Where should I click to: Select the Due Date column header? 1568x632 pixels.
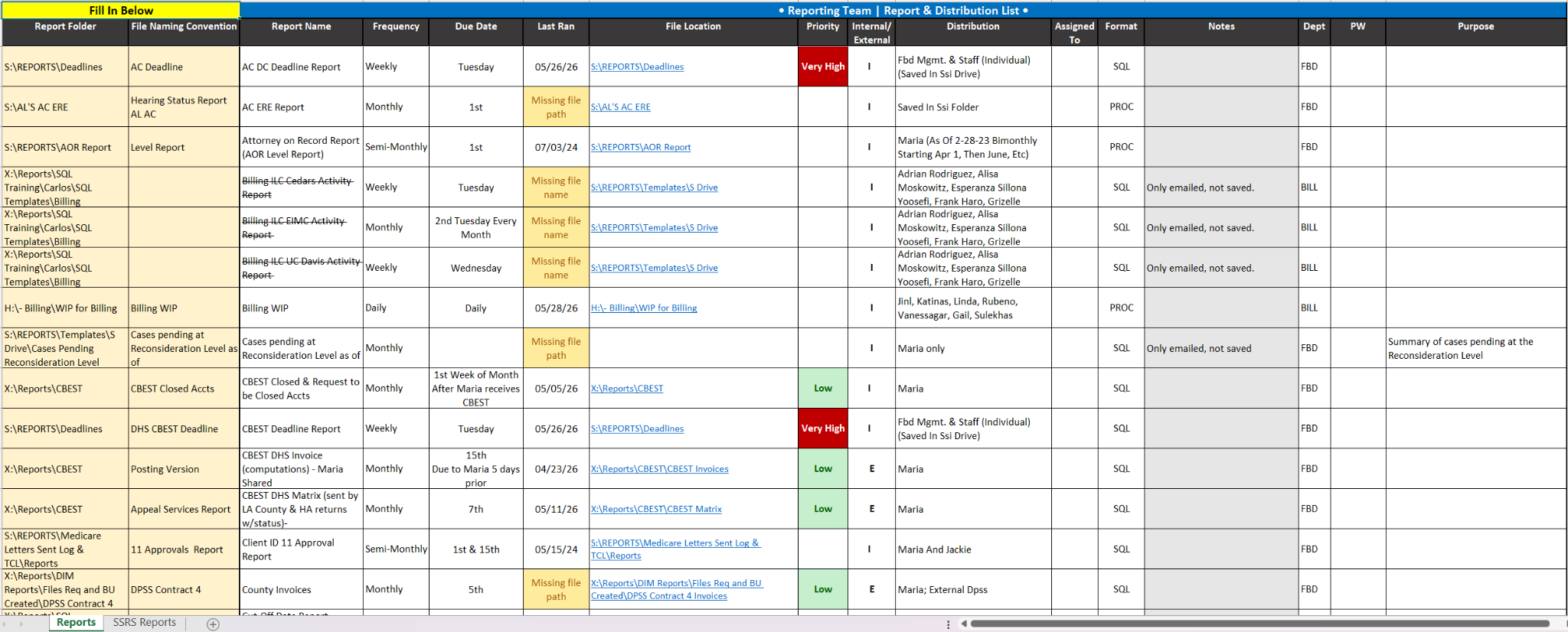[x=476, y=32]
